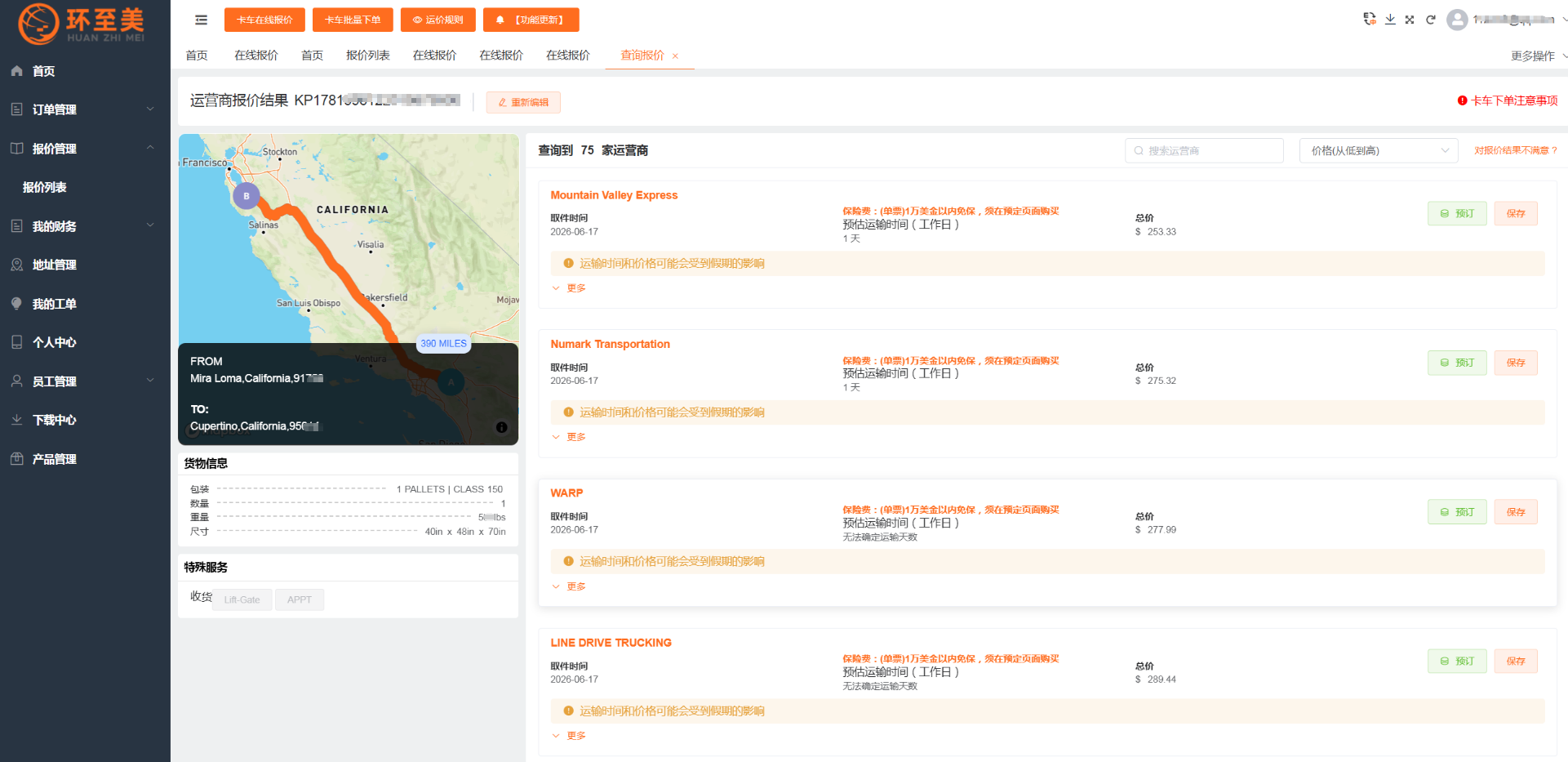Click the 重新编辑 button

[523, 102]
